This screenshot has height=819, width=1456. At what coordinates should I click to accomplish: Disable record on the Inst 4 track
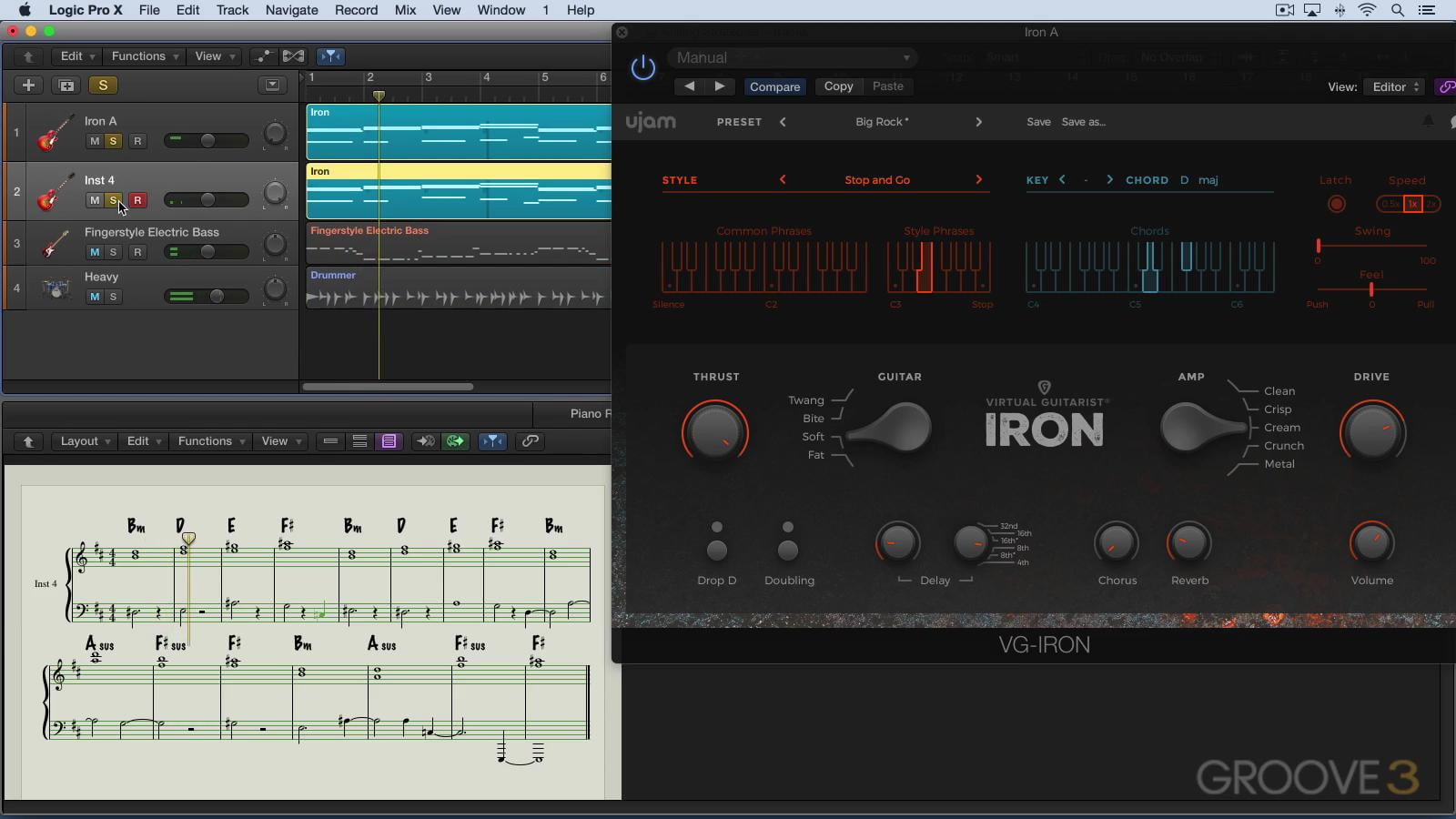137,200
